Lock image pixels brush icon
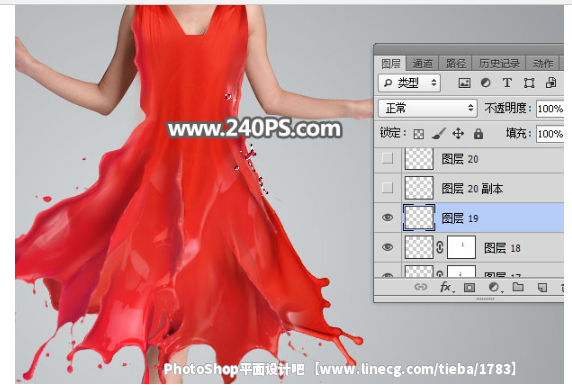This screenshot has width=572, height=388. 439,133
